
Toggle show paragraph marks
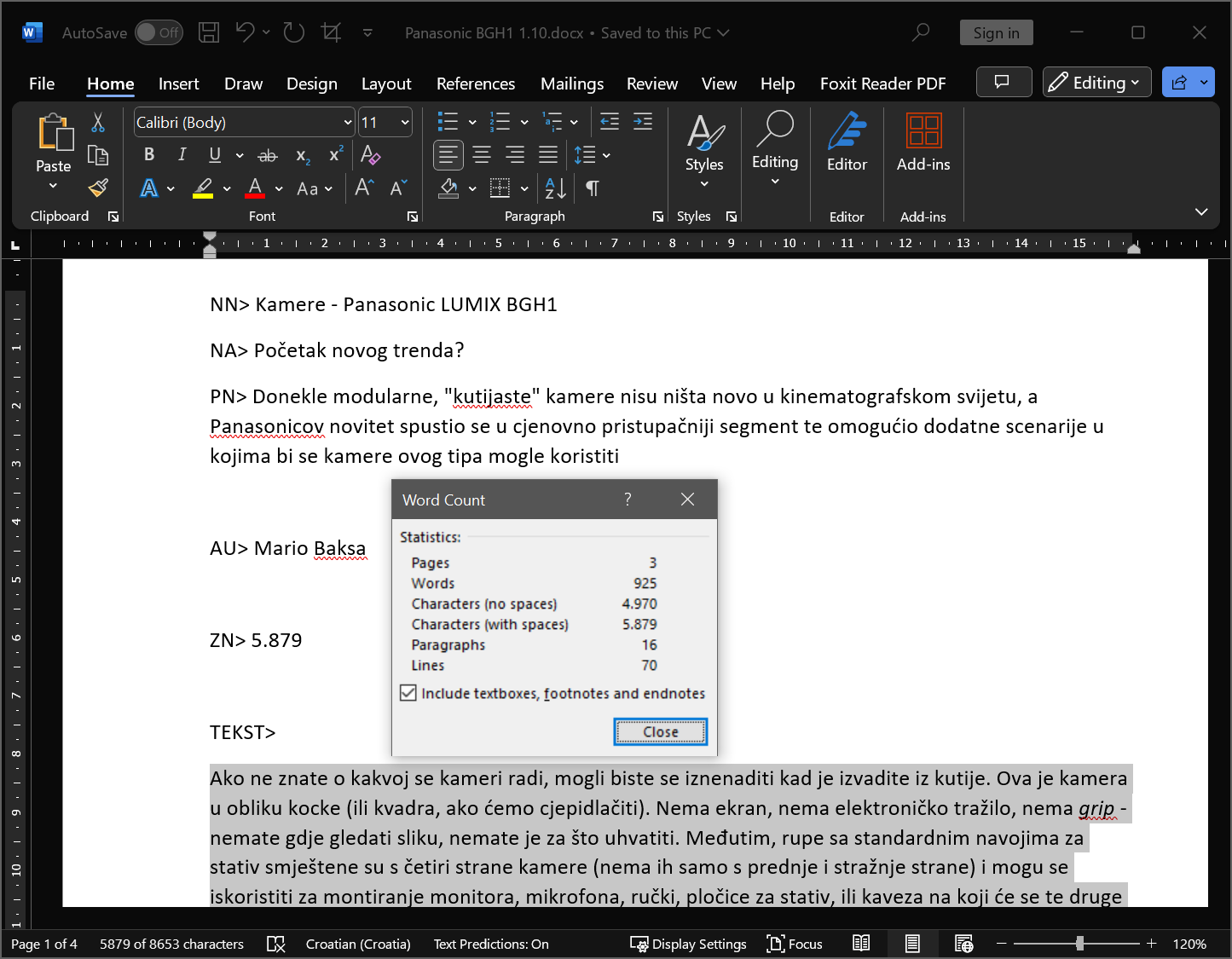pos(593,188)
